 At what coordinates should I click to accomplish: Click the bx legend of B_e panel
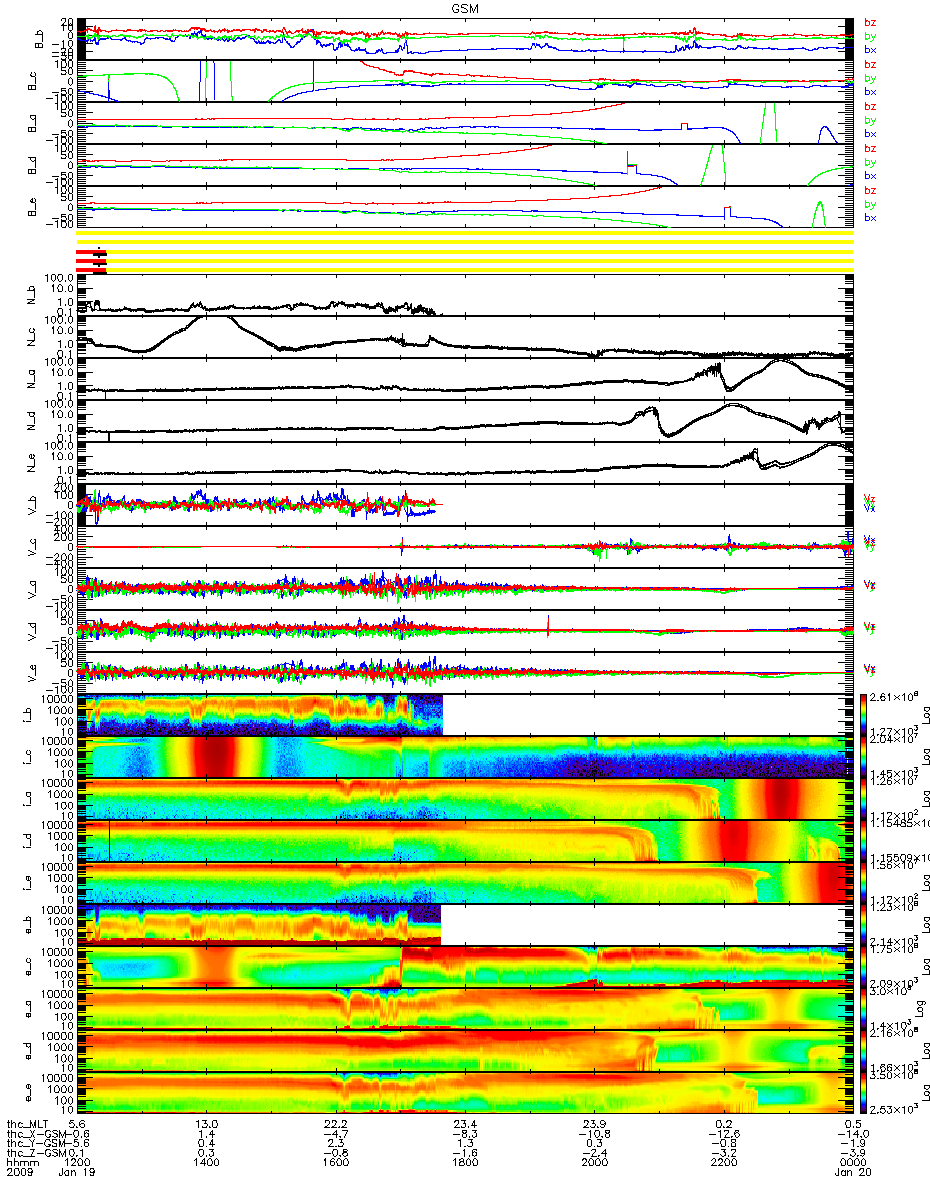click(870, 218)
